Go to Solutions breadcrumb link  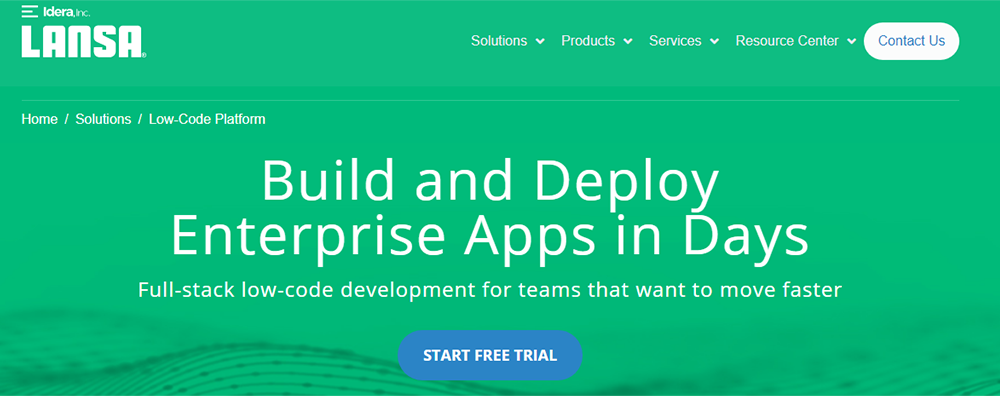tap(103, 119)
